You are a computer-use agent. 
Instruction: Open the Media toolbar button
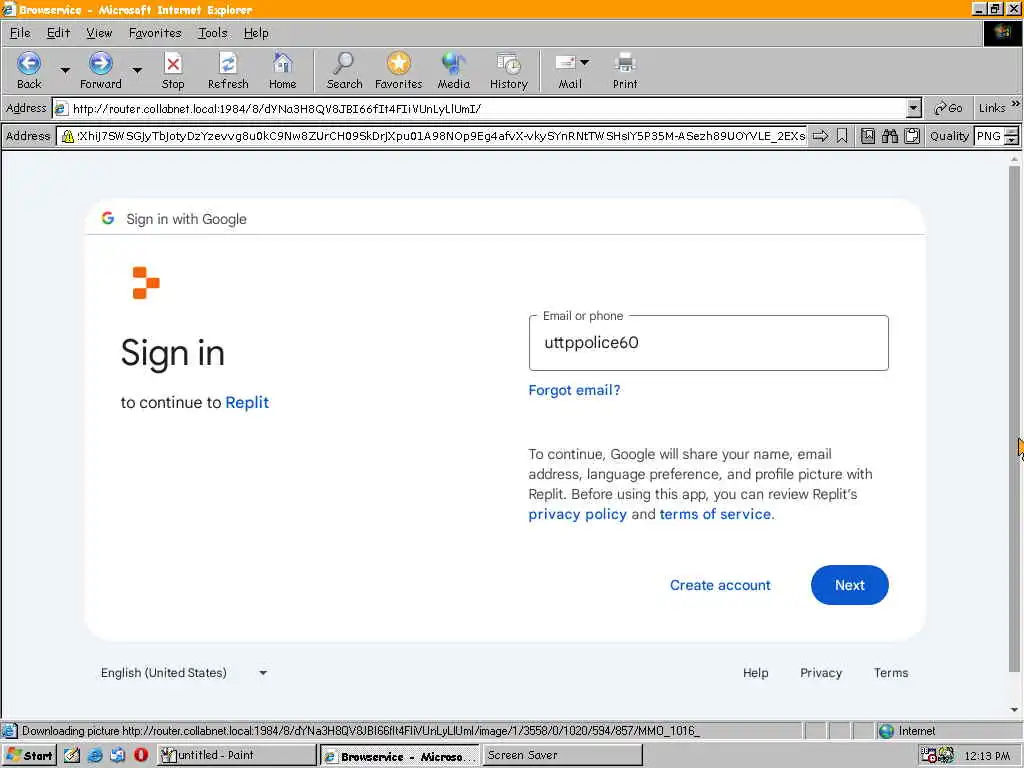453,71
